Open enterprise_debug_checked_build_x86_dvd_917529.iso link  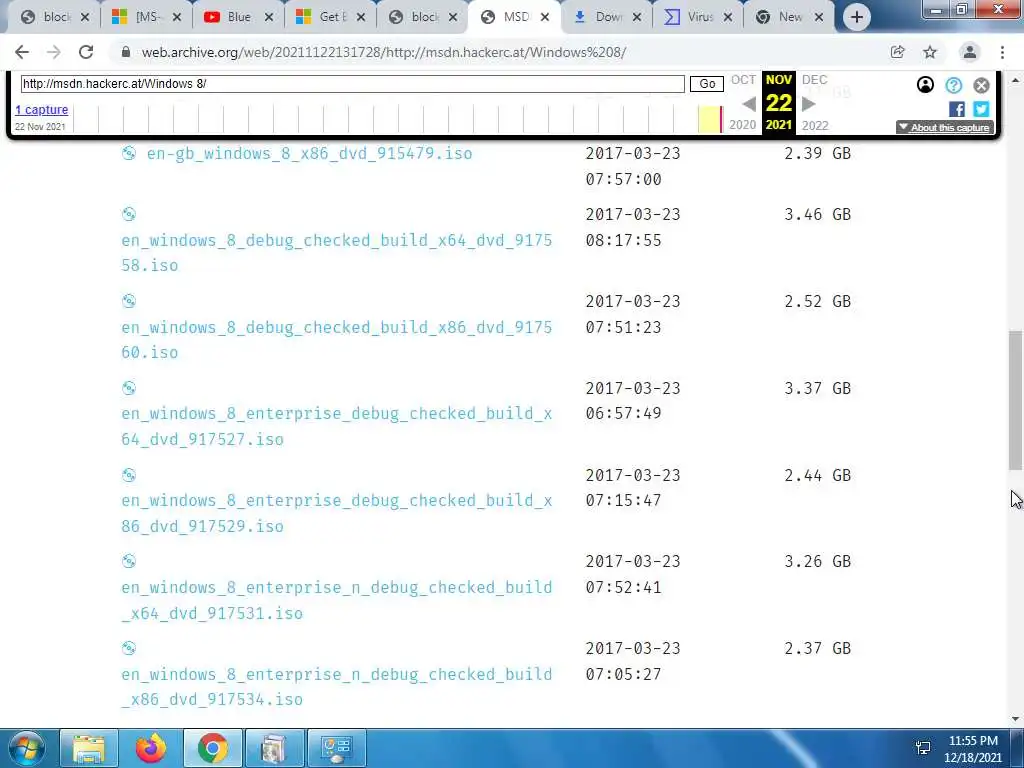336,513
